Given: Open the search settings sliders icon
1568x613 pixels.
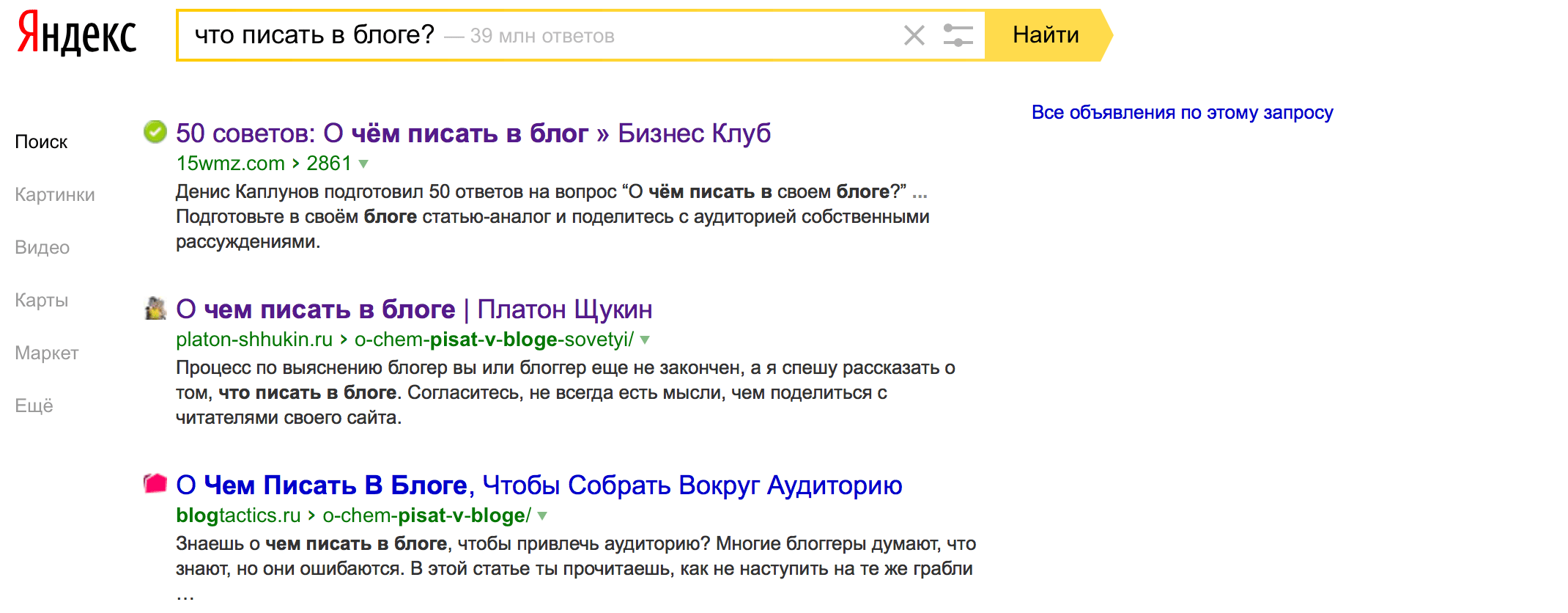Looking at the screenshot, I should coord(958,35).
